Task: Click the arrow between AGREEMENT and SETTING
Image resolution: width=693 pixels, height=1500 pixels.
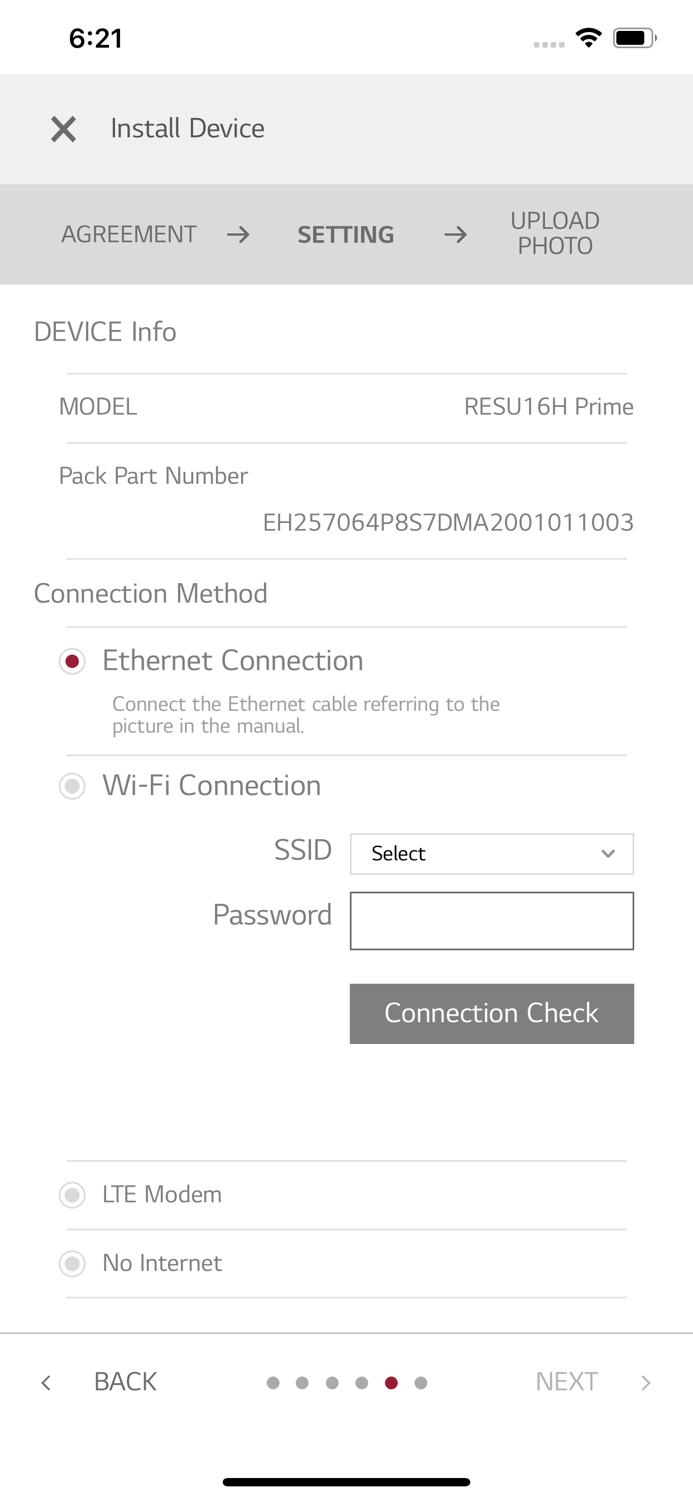Action: click(238, 234)
